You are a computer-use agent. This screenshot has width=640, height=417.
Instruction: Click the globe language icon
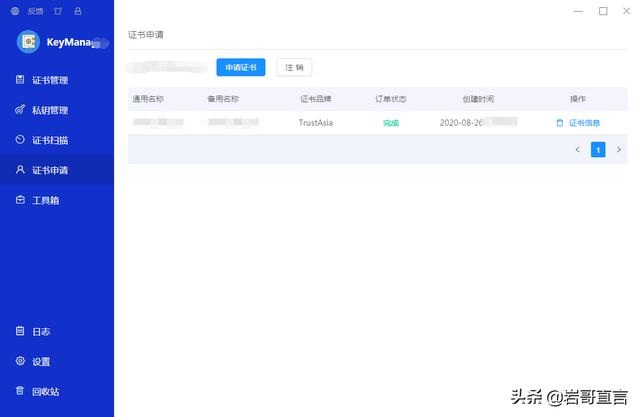coord(15,11)
